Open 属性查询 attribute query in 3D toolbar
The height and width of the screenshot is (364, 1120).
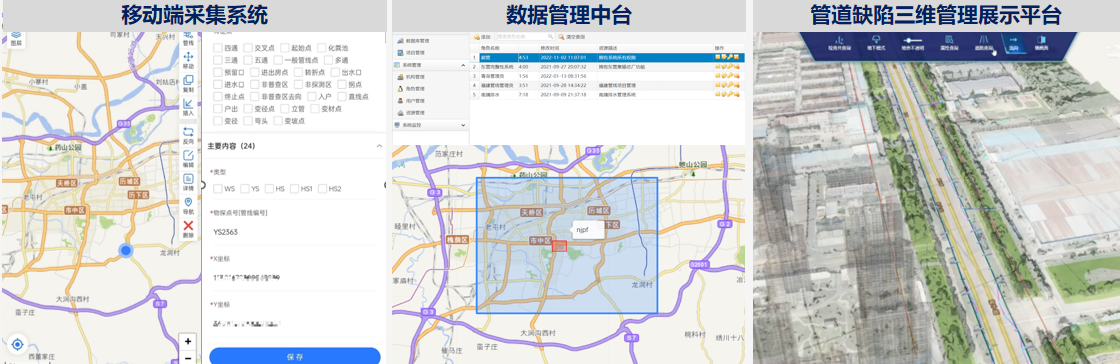click(949, 44)
